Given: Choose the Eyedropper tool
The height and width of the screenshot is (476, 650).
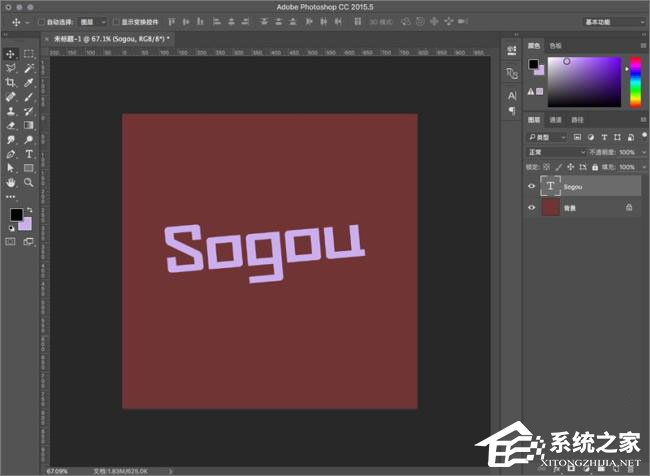Looking at the screenshot, I should point(29,82).
